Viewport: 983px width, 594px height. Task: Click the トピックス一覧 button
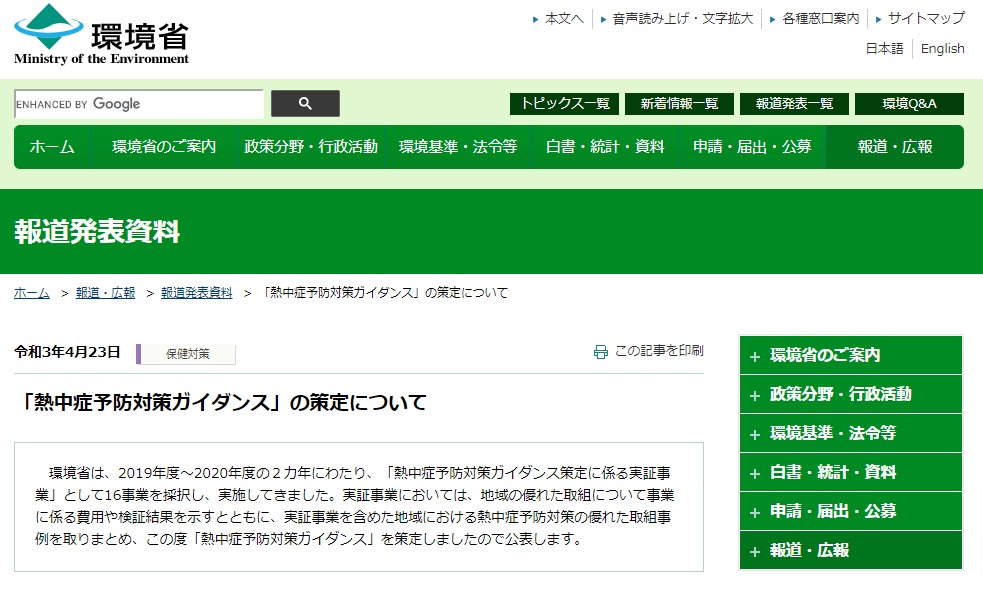pyautogui.click(x=565, y=104)
